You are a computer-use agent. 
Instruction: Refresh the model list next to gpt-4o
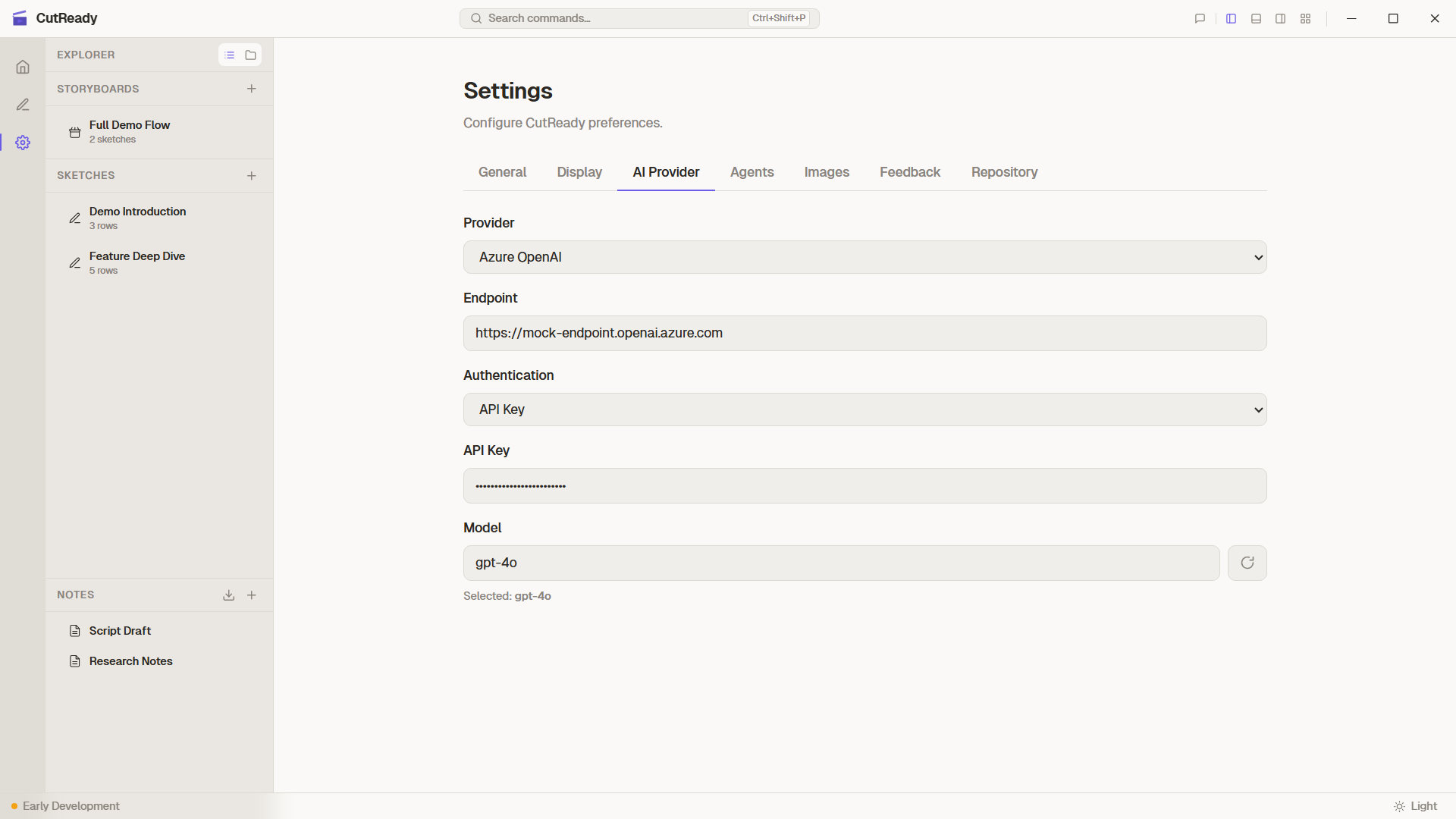pos(1247,563)
